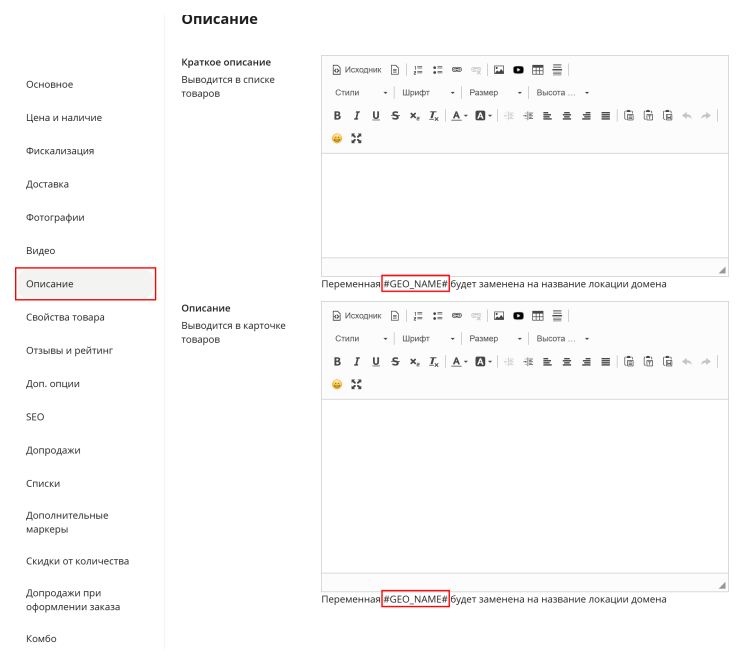Open Шрифт dropdown in full description editor

[428, 339]
